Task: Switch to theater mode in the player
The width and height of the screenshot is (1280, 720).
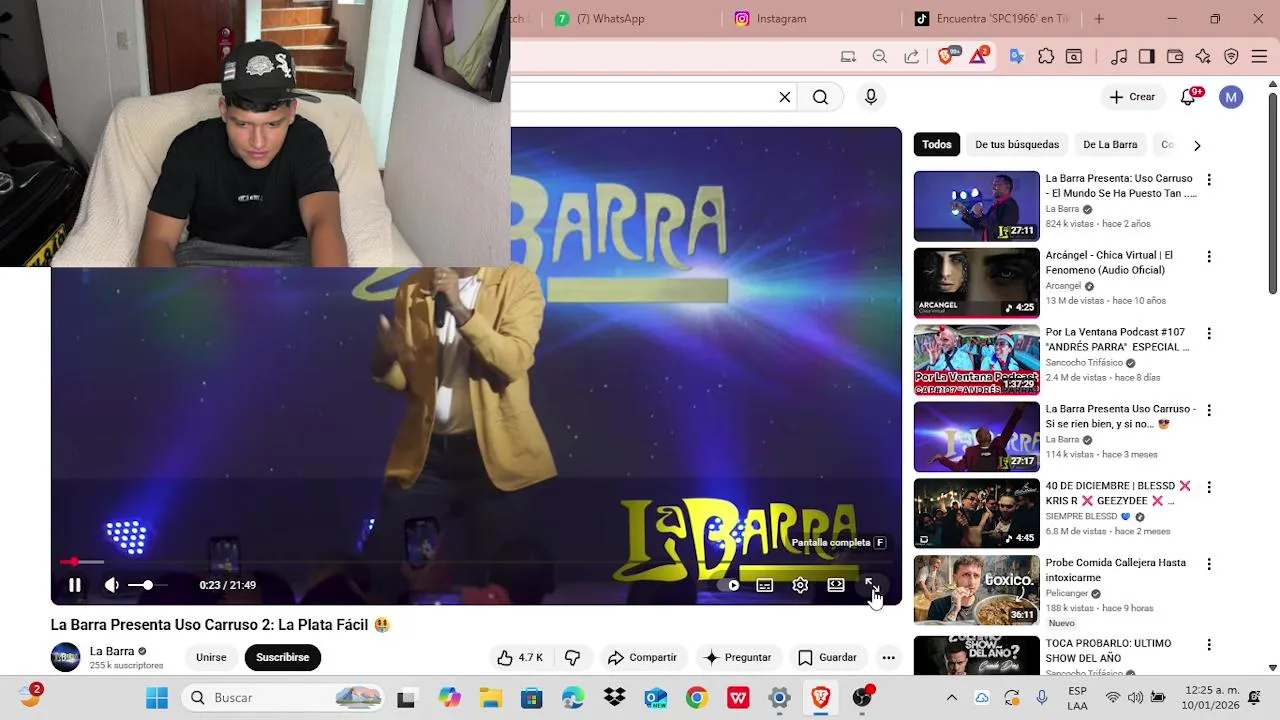Action: pyautogui.click(x=836, y=585)
